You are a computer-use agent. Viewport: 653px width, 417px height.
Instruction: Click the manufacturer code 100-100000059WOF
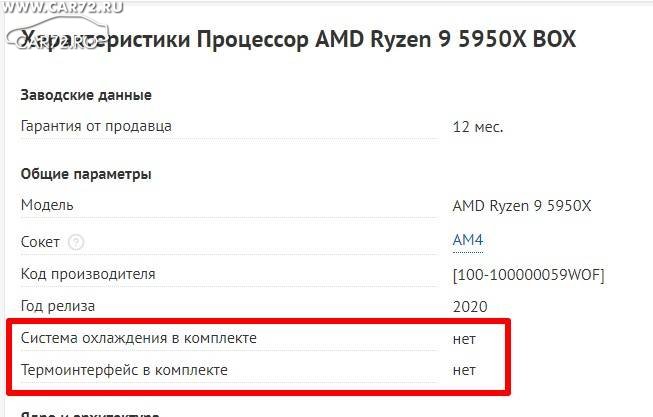[x=528, y=275]
